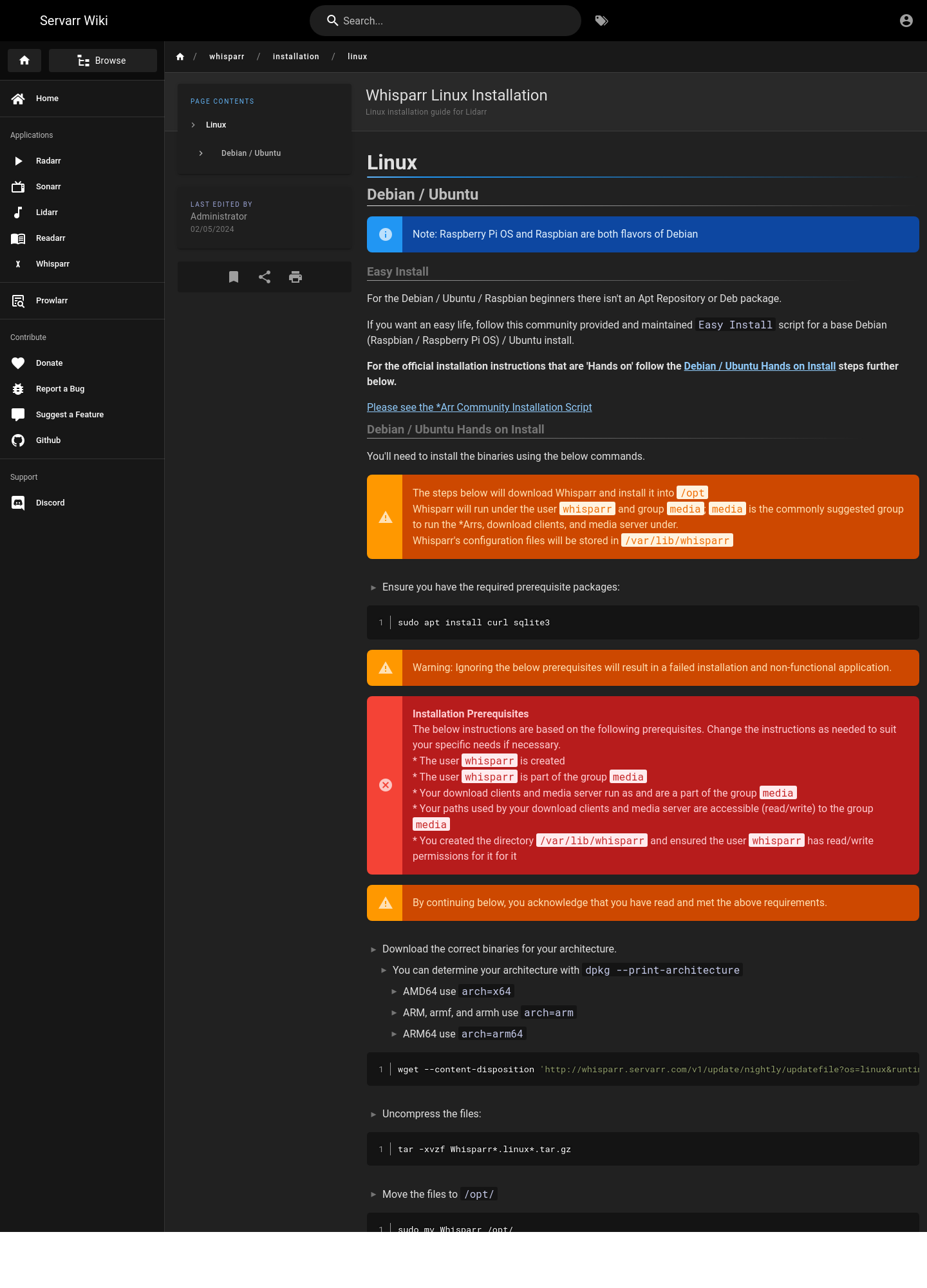The width and height of the screenshot is (927, 1288).
Task: Open the *Arr Community Installation Script link
Action: coord(479,407)
